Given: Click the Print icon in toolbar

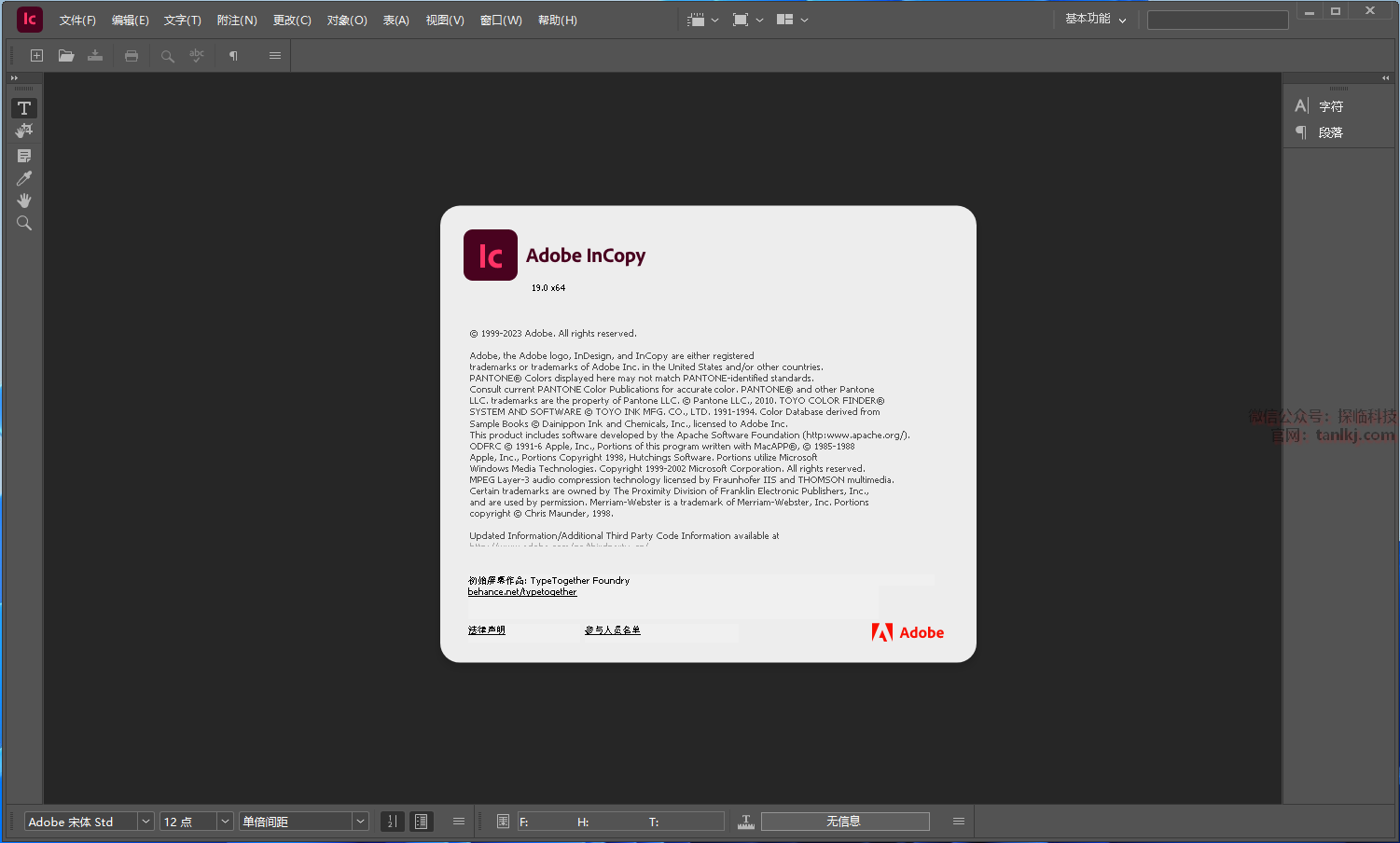Looking at the screenshot, I should tap(132, 56).
